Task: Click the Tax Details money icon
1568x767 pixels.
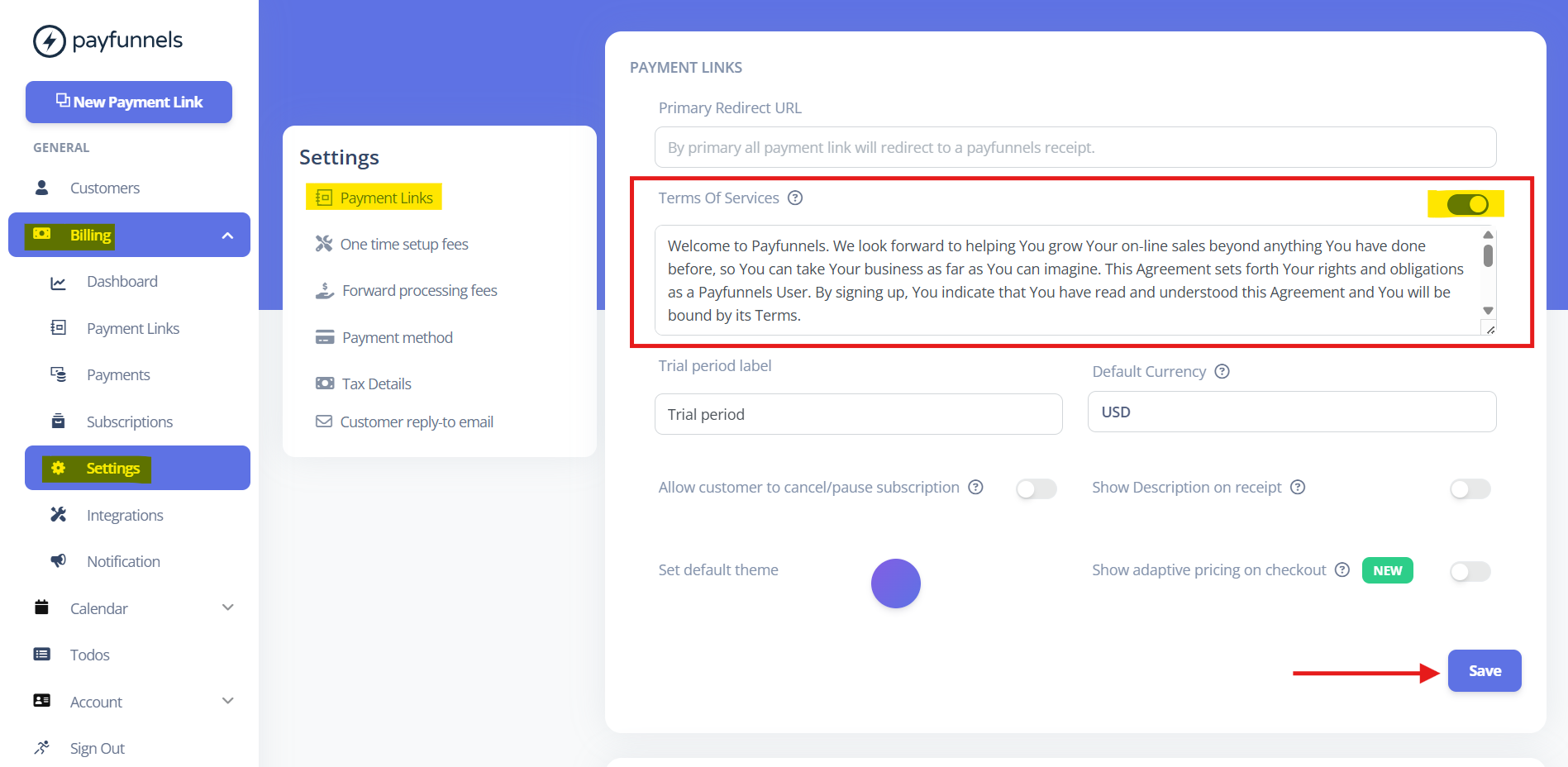Action: coord(325,383)
